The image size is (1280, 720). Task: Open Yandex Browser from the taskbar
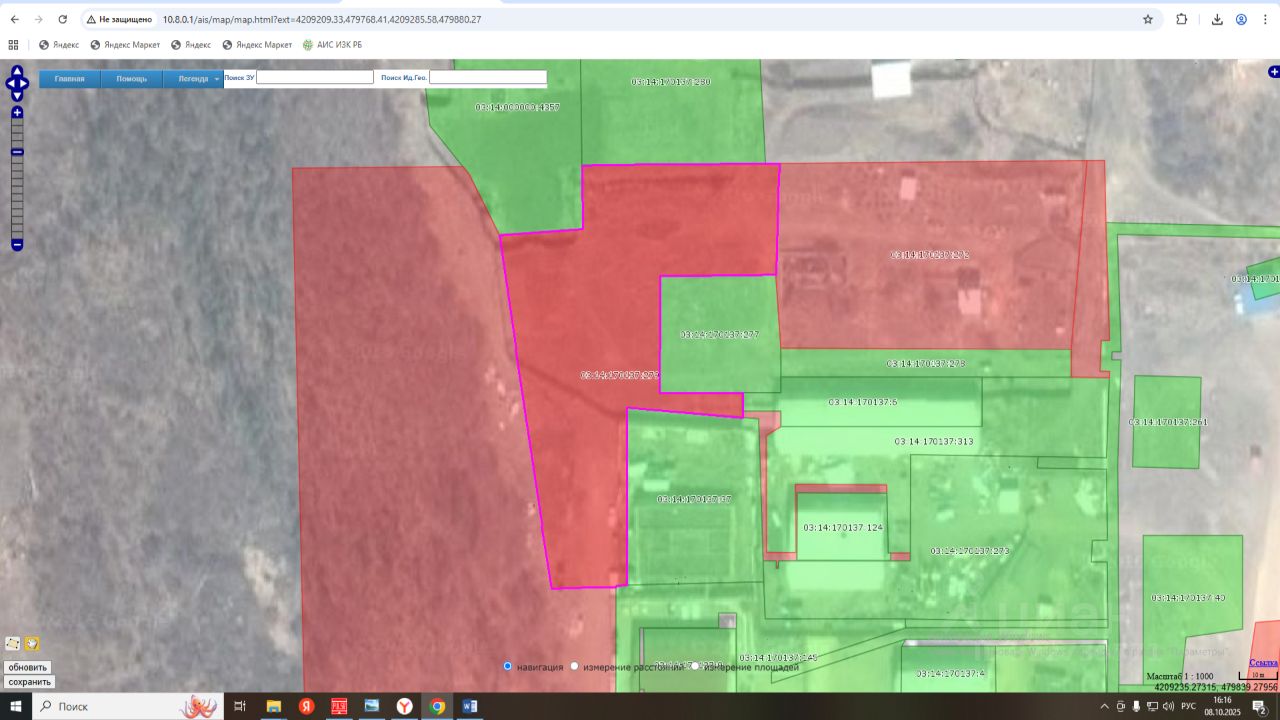pyautogui.click(x=404, y=706)
